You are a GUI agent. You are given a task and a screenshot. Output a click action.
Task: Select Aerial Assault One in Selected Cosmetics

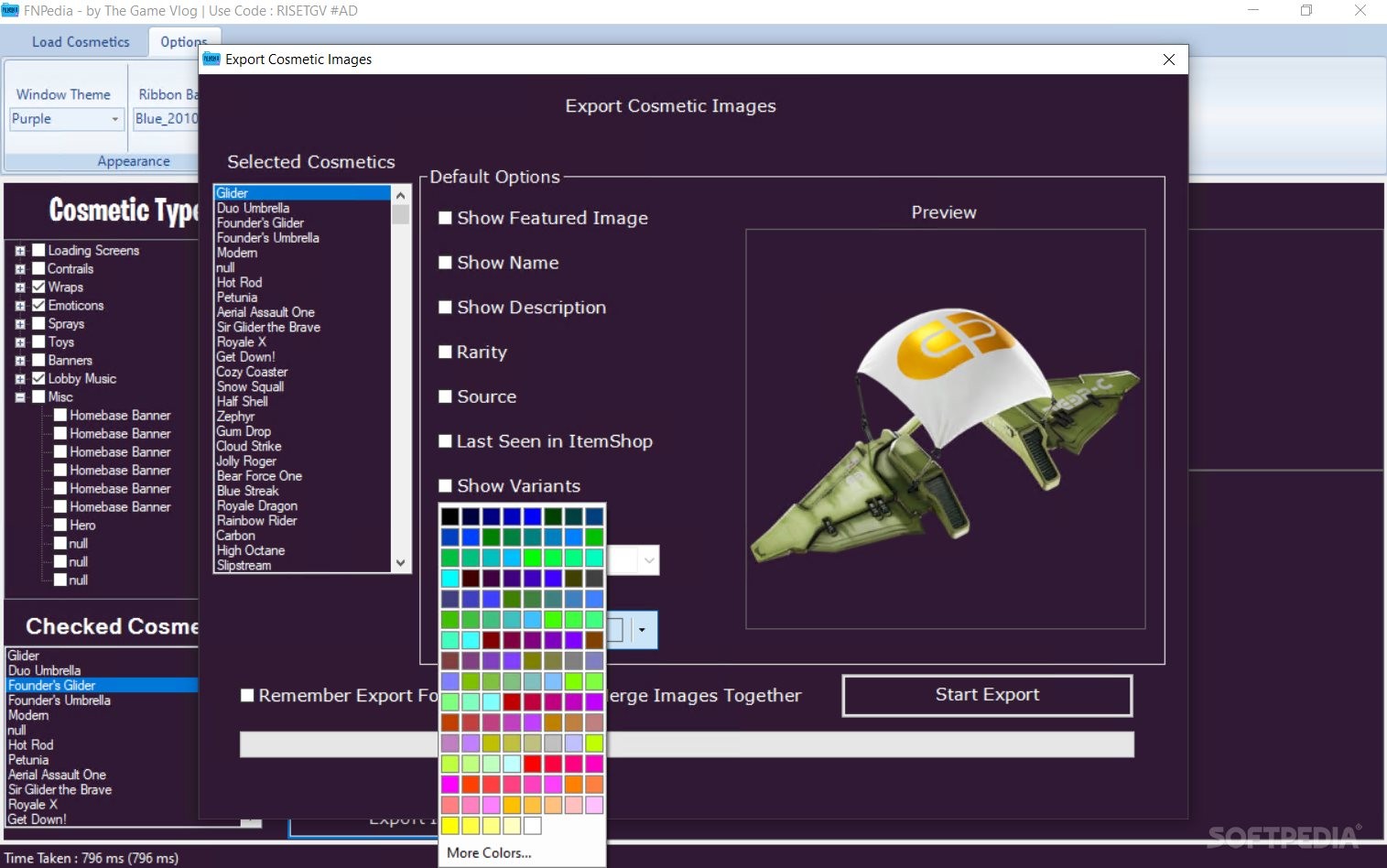(x=265, y=312)
